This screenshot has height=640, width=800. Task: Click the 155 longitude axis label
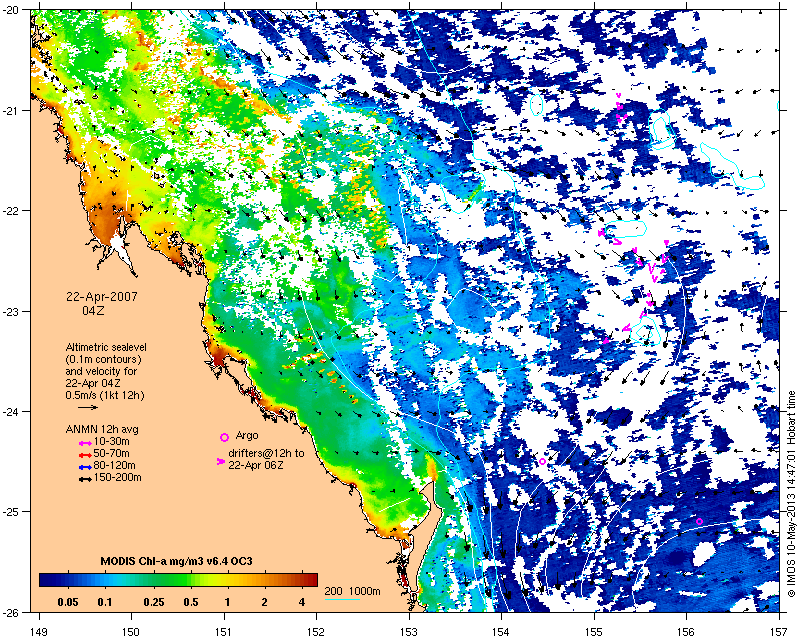click(x=594, y=632)
